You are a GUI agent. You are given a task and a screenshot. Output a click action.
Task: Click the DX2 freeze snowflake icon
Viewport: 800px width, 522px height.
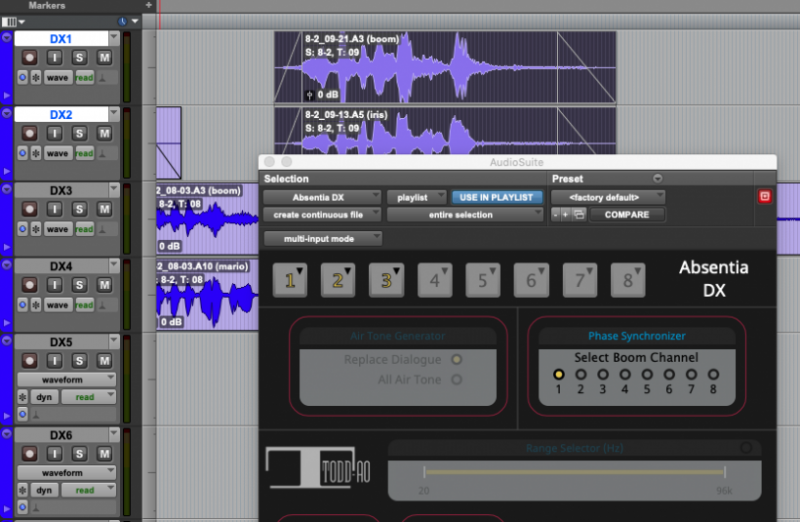(x=36, y=154)
